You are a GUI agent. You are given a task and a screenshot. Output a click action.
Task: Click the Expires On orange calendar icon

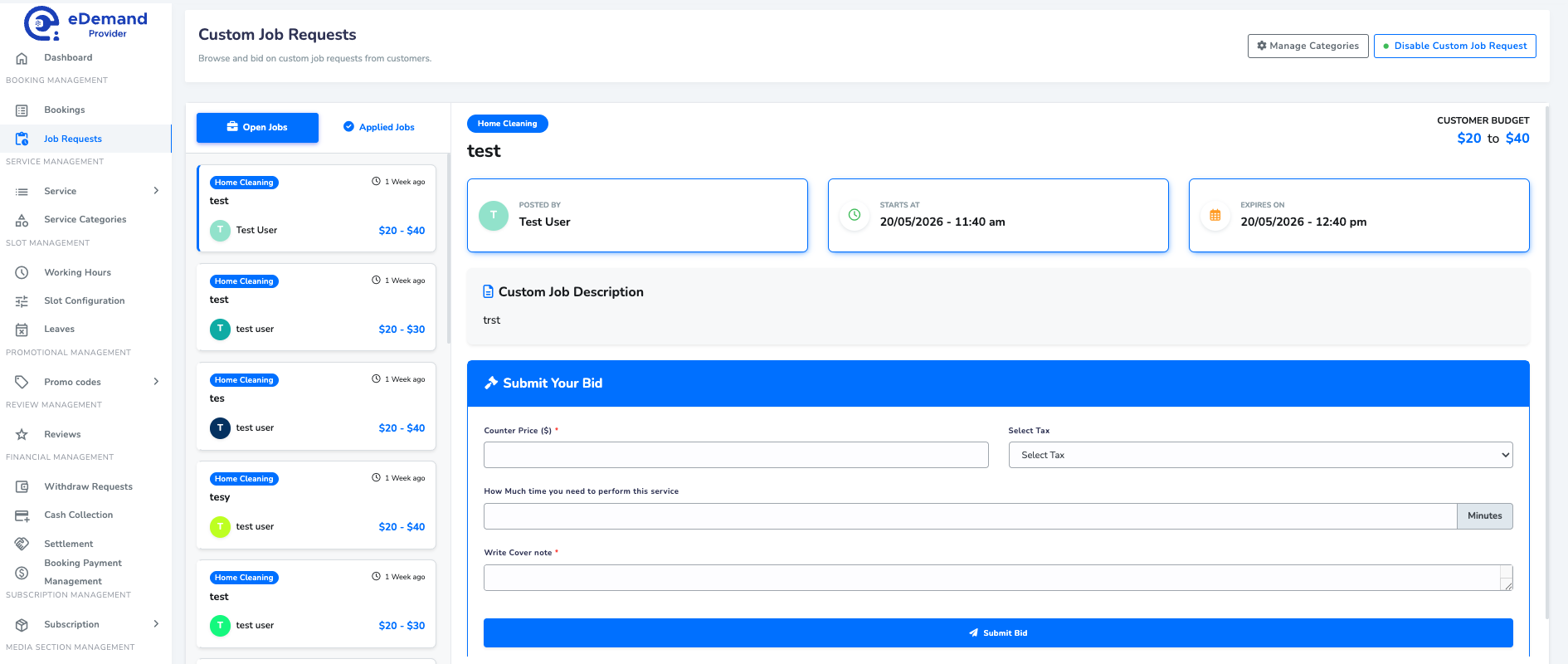pyautogui.click(x=1215, y=215)
